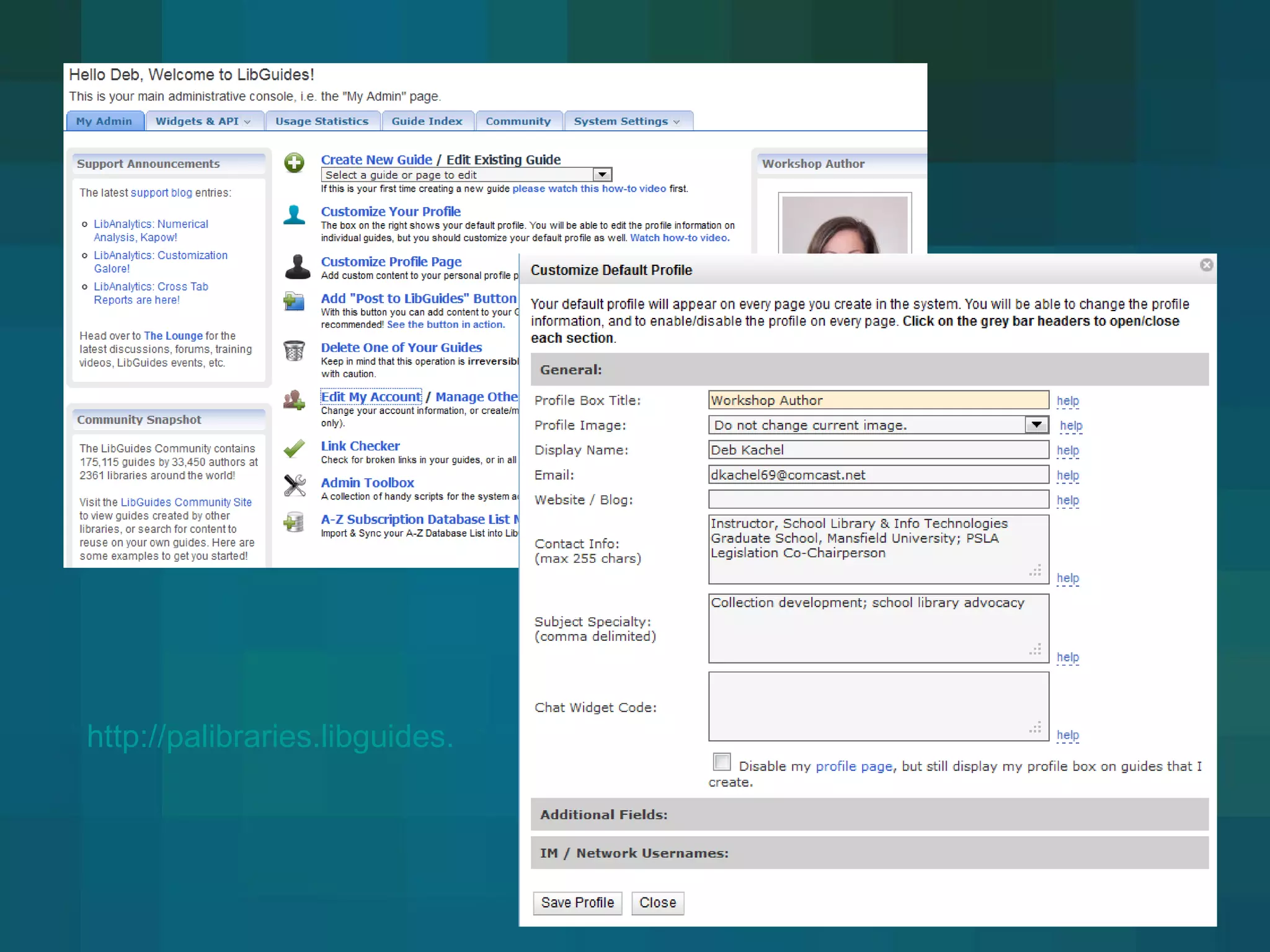Click the trash can Delete Guides icon
This screenshot has width=1270, height=952.
click(x=294, y=351)
